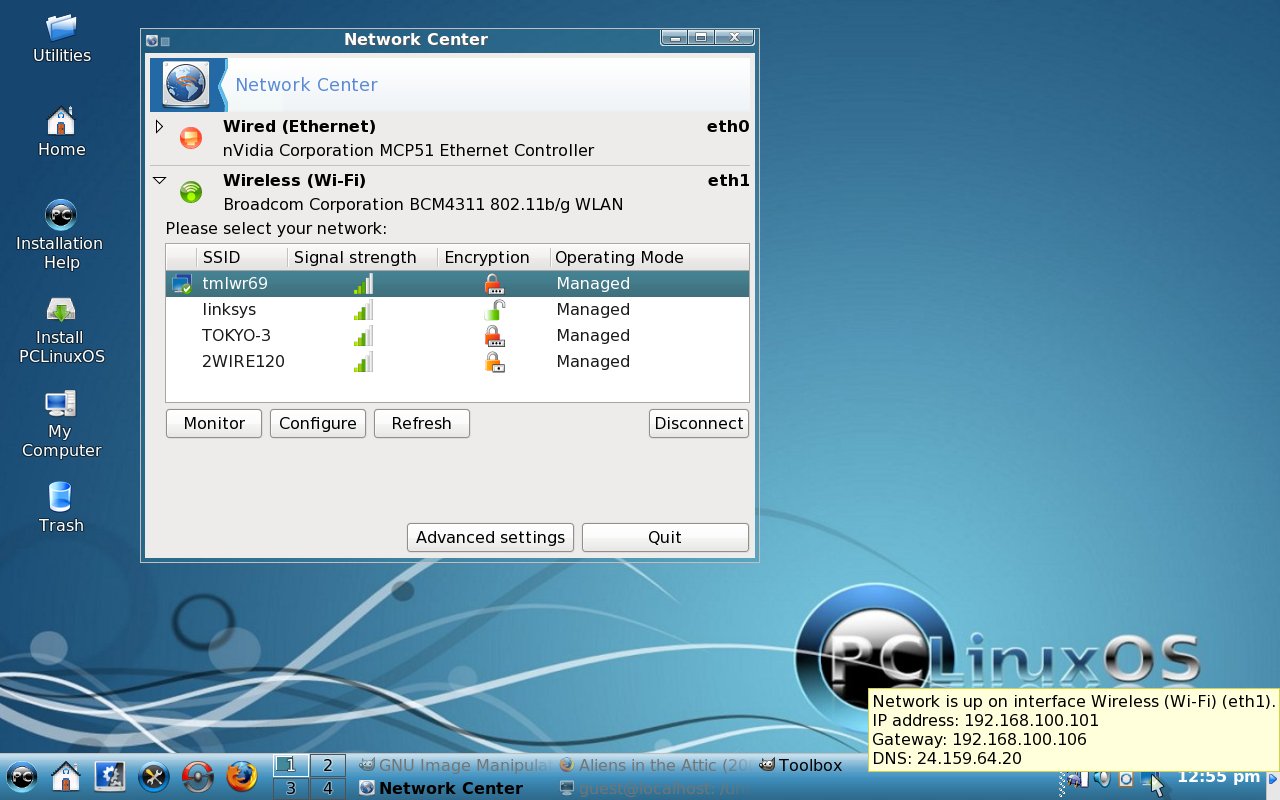Image resolution: width=1280 pixels, height=800 pixels.
Task: Sort by Encryption column header
Action: pyautogui.click(x=493, y=257)
